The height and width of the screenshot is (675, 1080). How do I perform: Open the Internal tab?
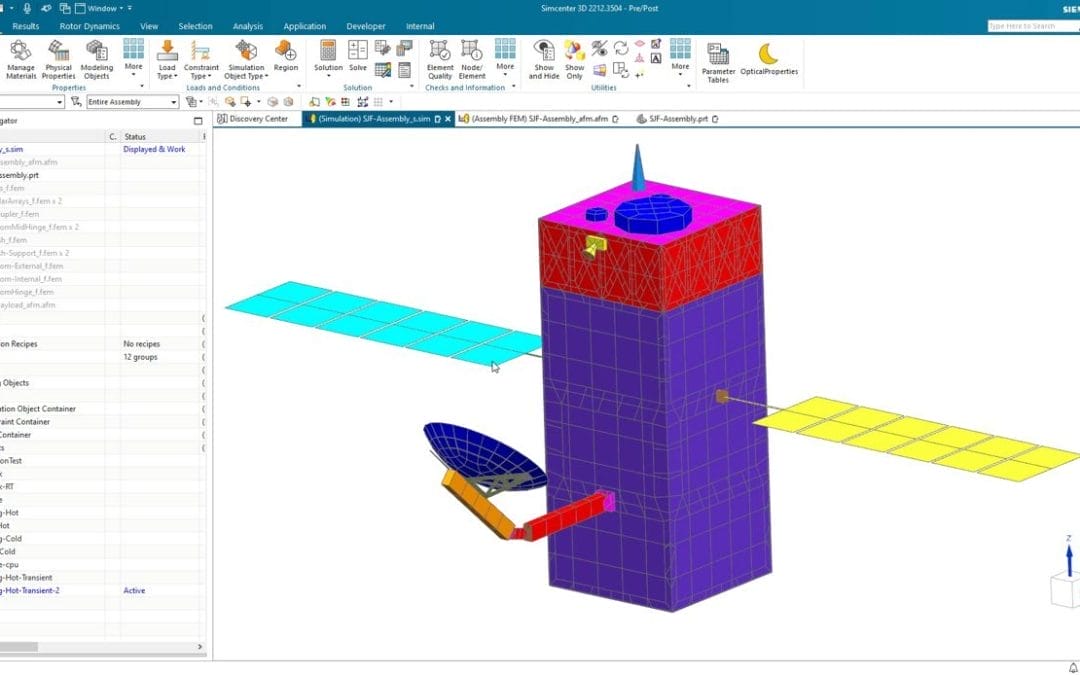pyautogui.click(x=420, y=26)
